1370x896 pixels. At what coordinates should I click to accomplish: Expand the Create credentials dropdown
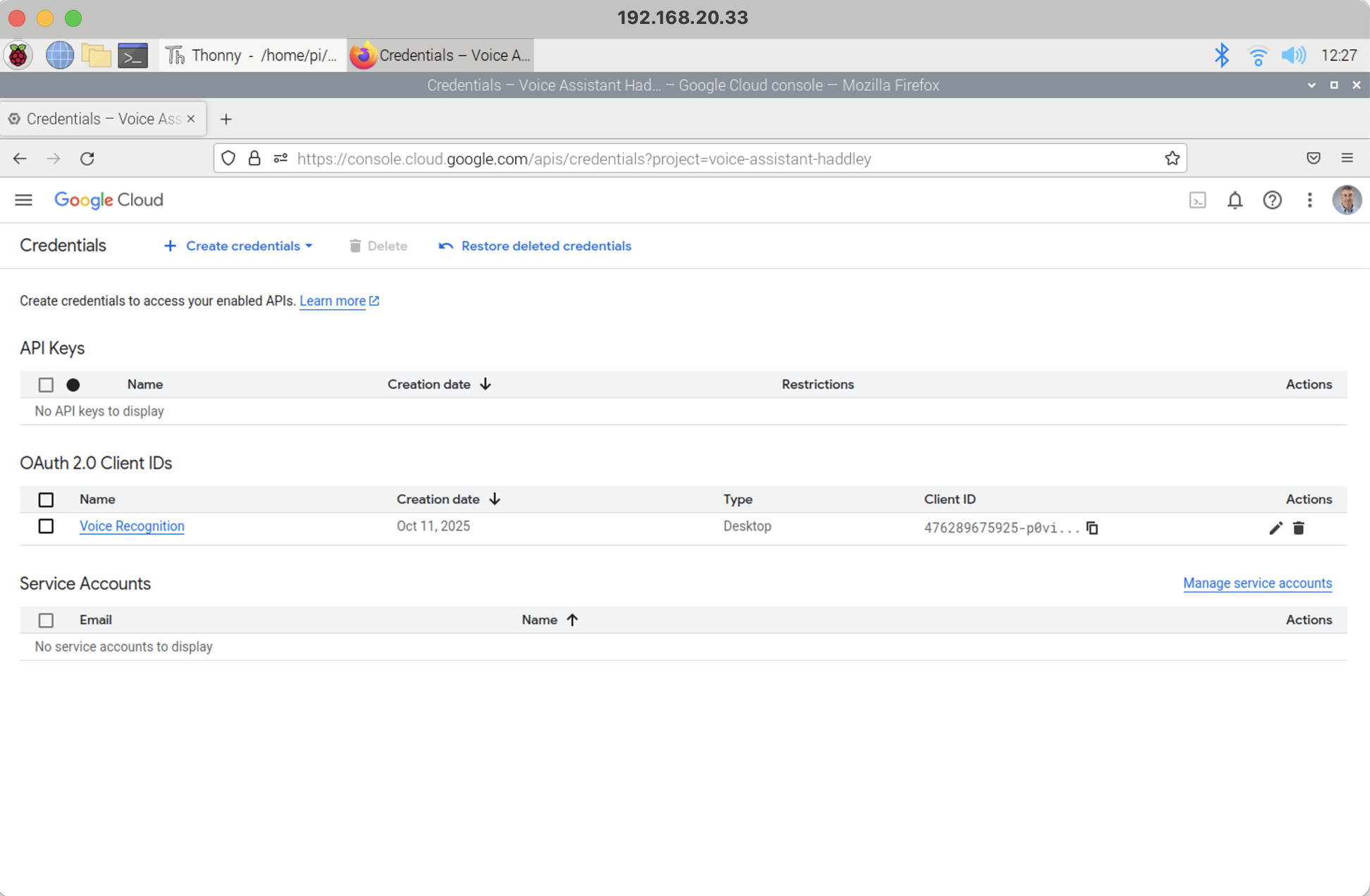click(238, 246)
